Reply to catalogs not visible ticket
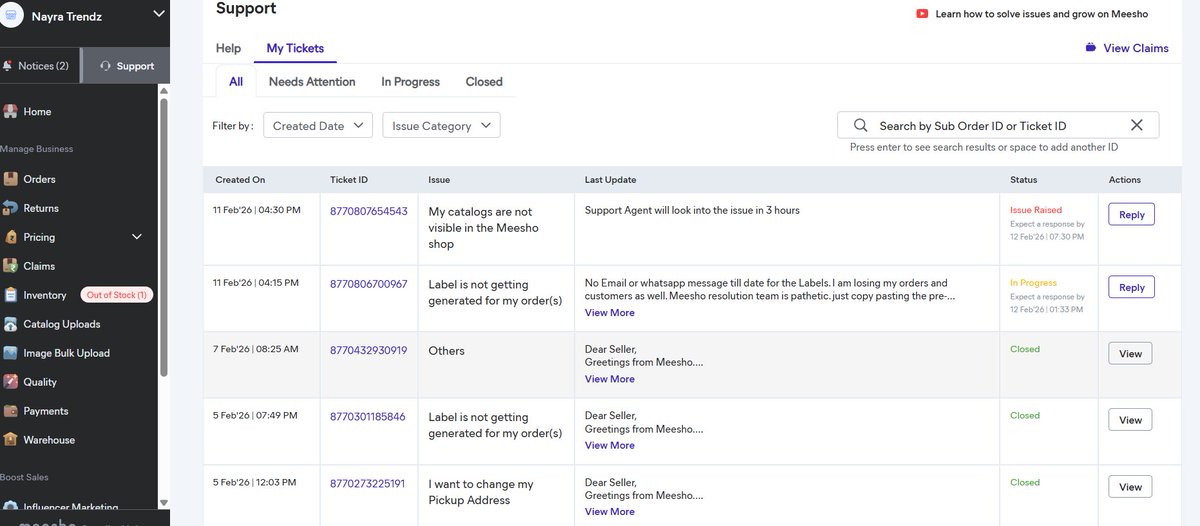This screenshot has height=526, width=1200. click(x=1131, y=214)
